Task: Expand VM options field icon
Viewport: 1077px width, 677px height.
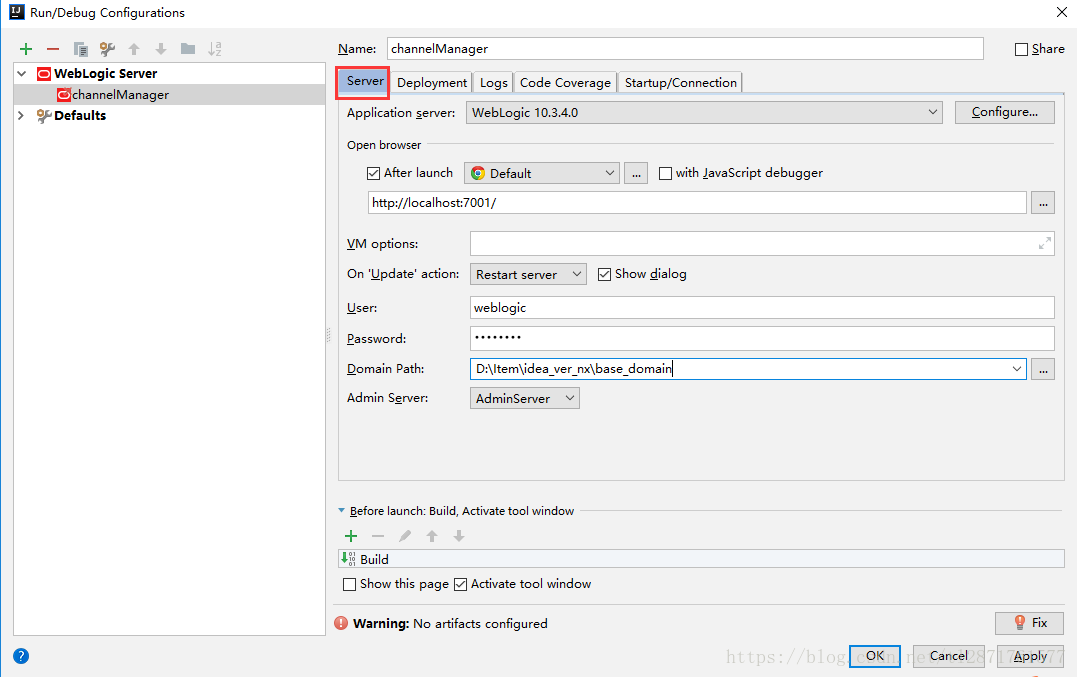Action: click(x=1045, y=243)
